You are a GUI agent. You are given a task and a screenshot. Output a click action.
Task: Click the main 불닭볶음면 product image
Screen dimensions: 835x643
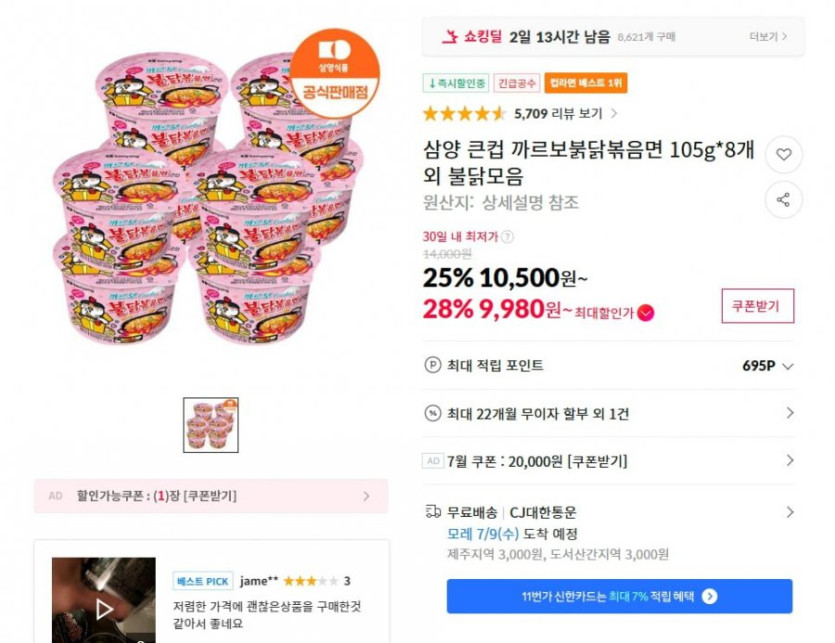click(x=209, y=205)
